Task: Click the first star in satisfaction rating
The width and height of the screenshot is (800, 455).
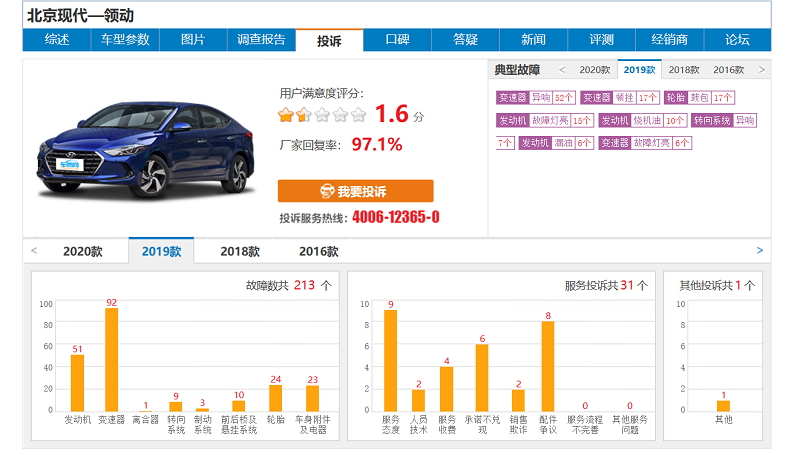Action: [286, 115]
